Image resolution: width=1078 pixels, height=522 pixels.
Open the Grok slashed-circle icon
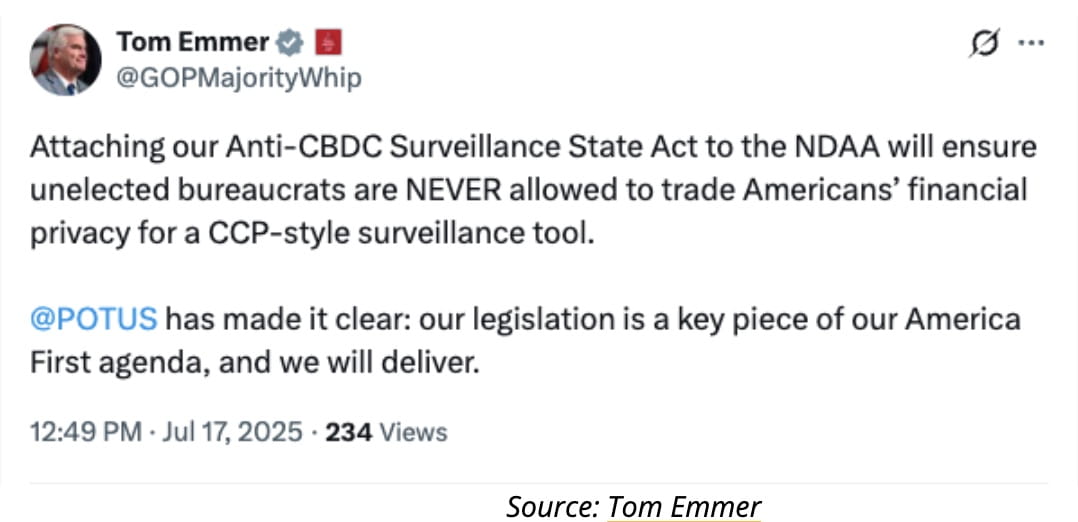pos(984,45)
